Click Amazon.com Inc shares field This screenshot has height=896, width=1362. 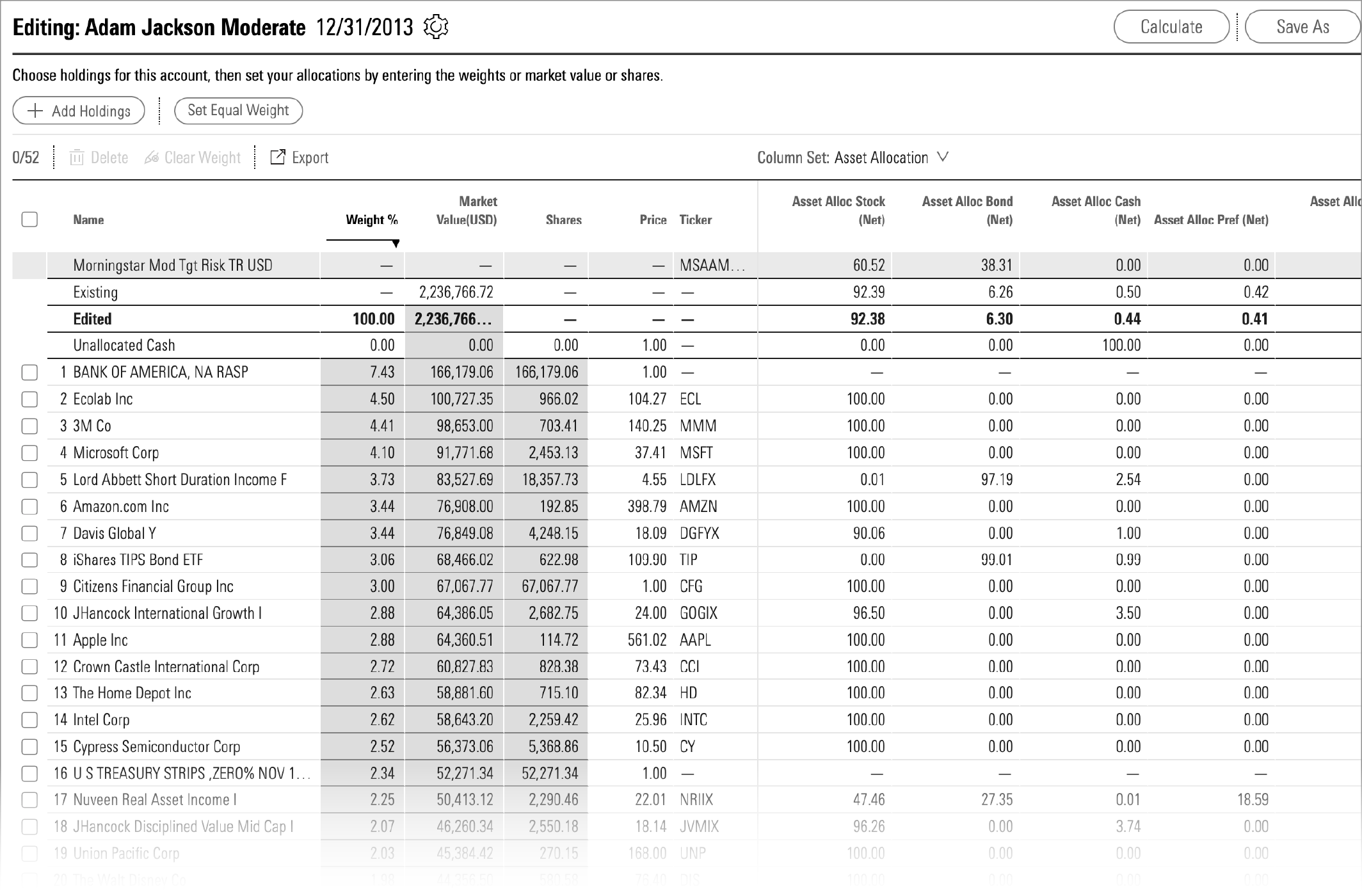(546, 507)
